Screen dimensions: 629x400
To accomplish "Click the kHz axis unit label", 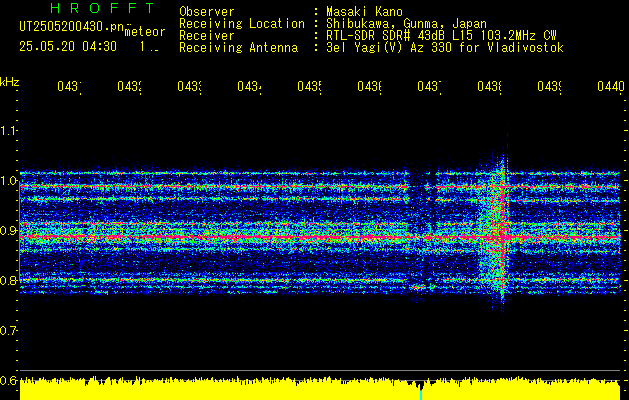I will [9, 83].
